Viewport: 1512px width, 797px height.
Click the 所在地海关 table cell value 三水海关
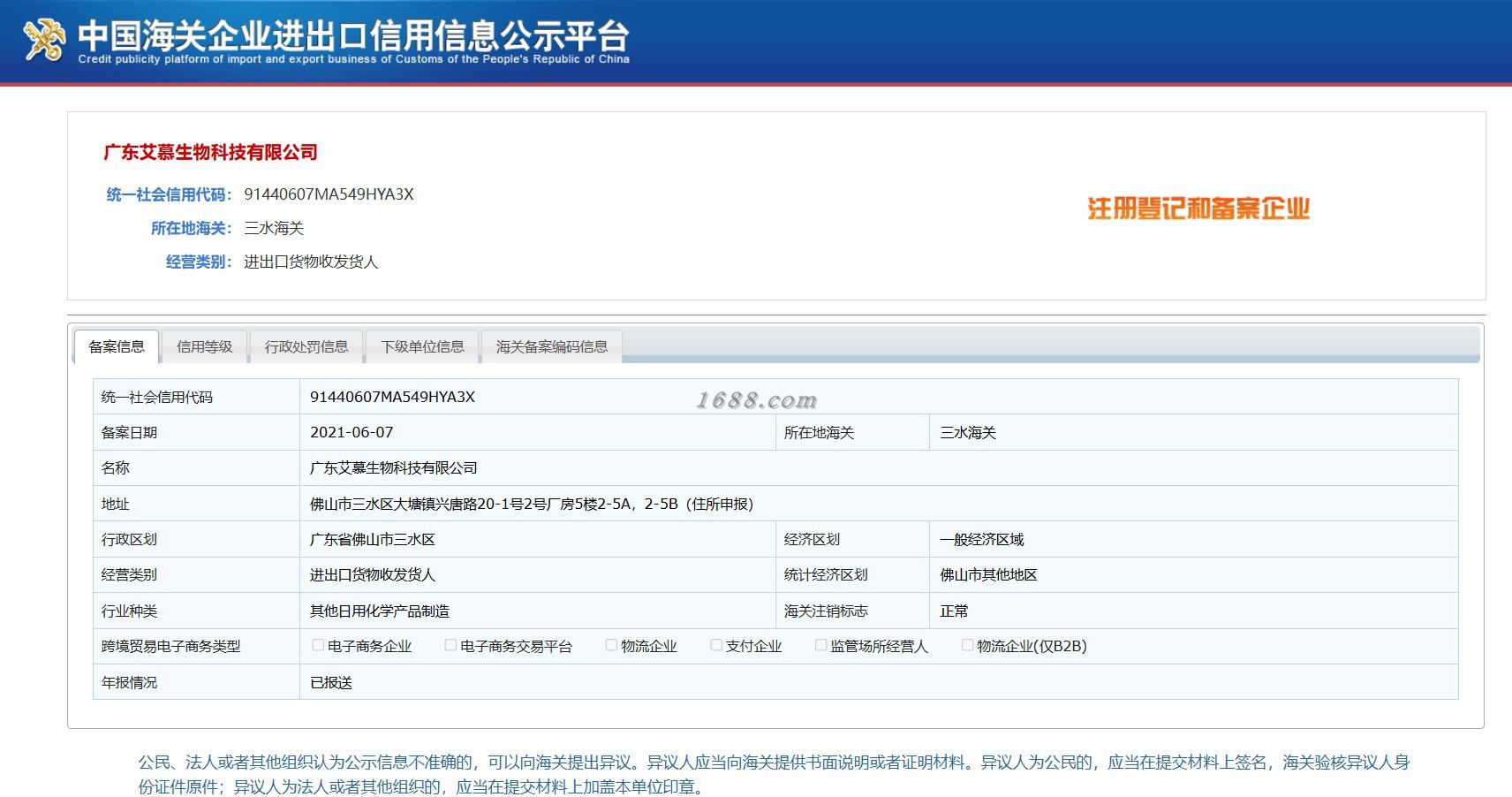pos(968,432)
